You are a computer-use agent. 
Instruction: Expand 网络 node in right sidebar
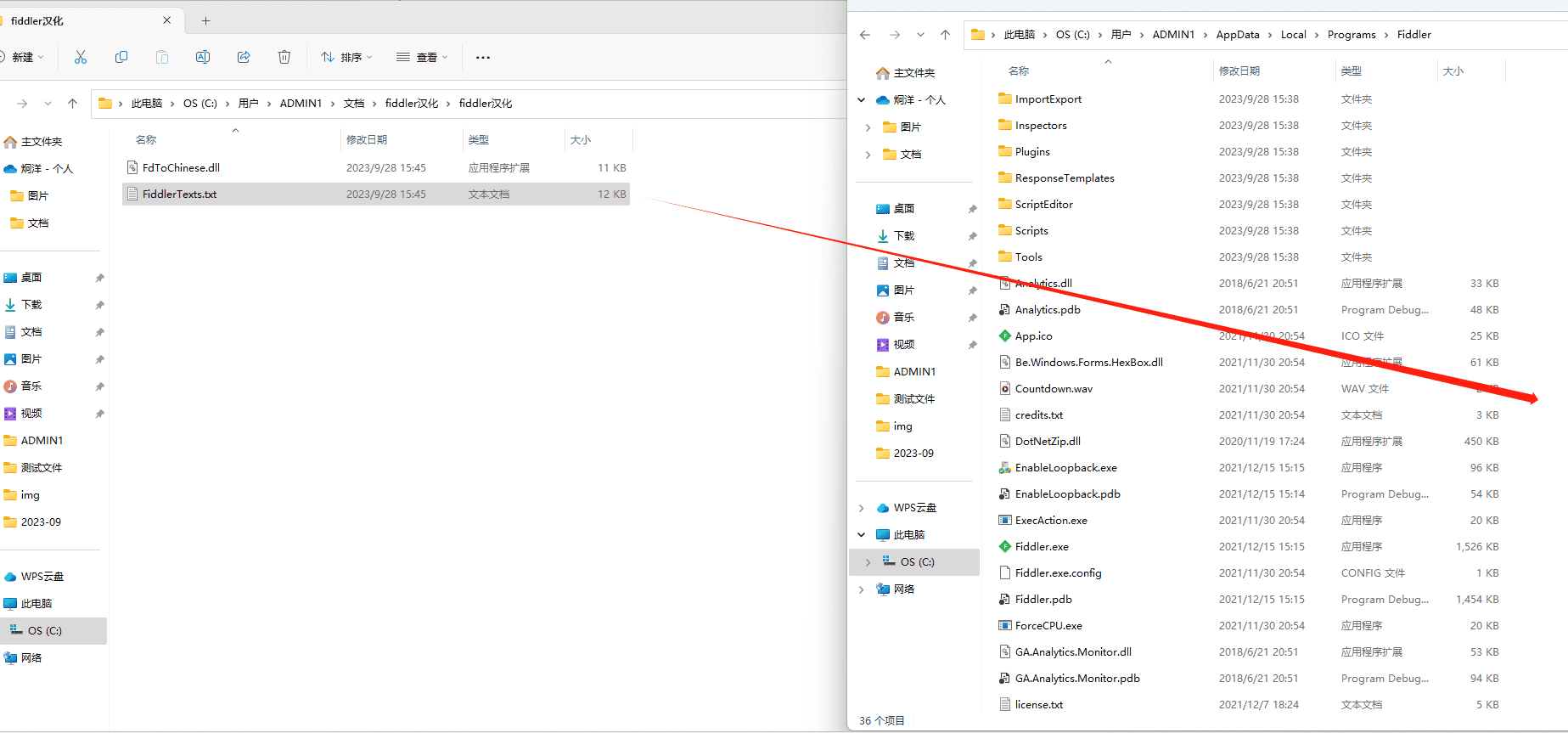[862, 589]
